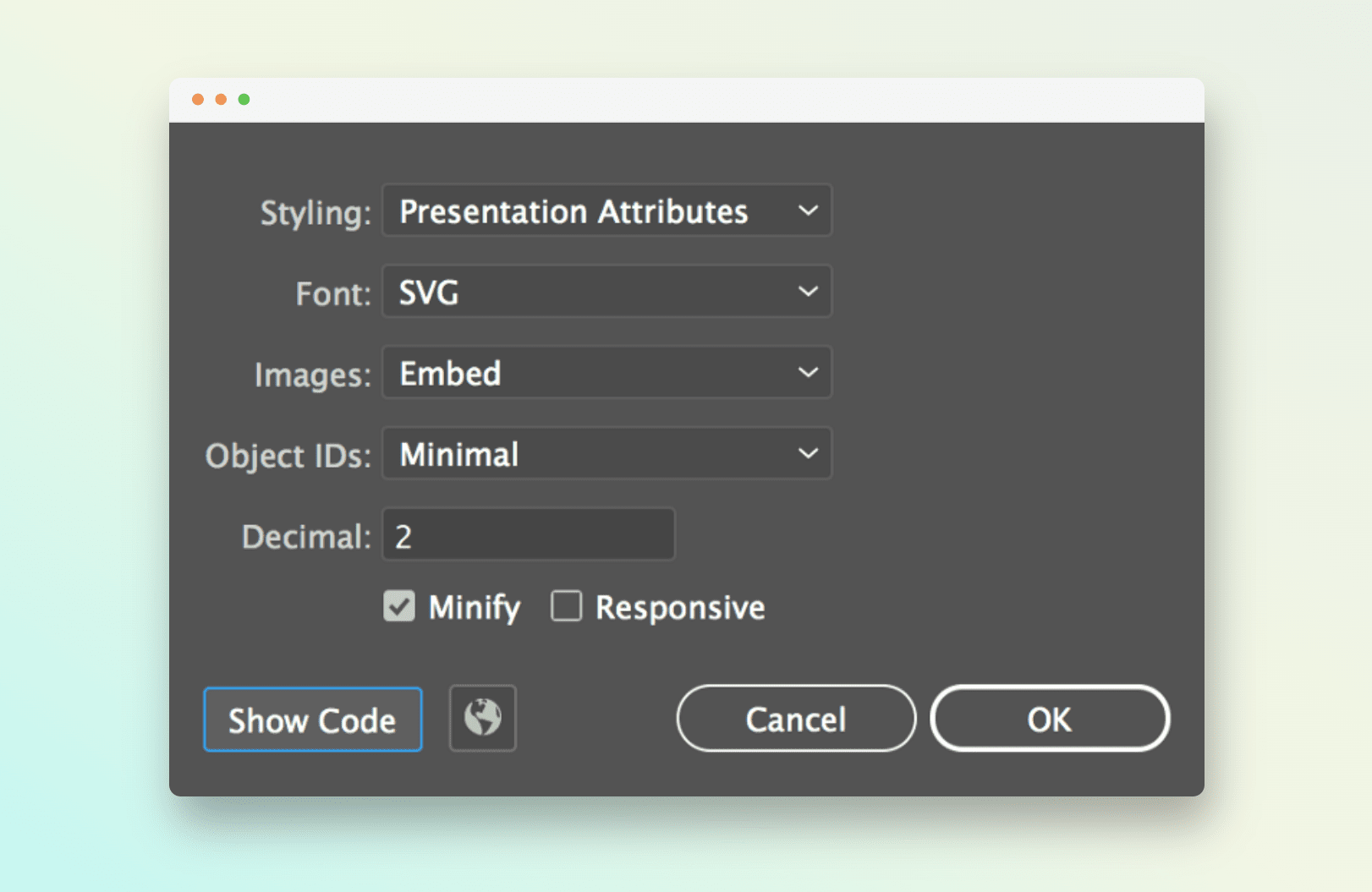Click the green maximize window dot
Image resolution: width=1372 pixels, height=892 pixels.
tap(244, 100)
